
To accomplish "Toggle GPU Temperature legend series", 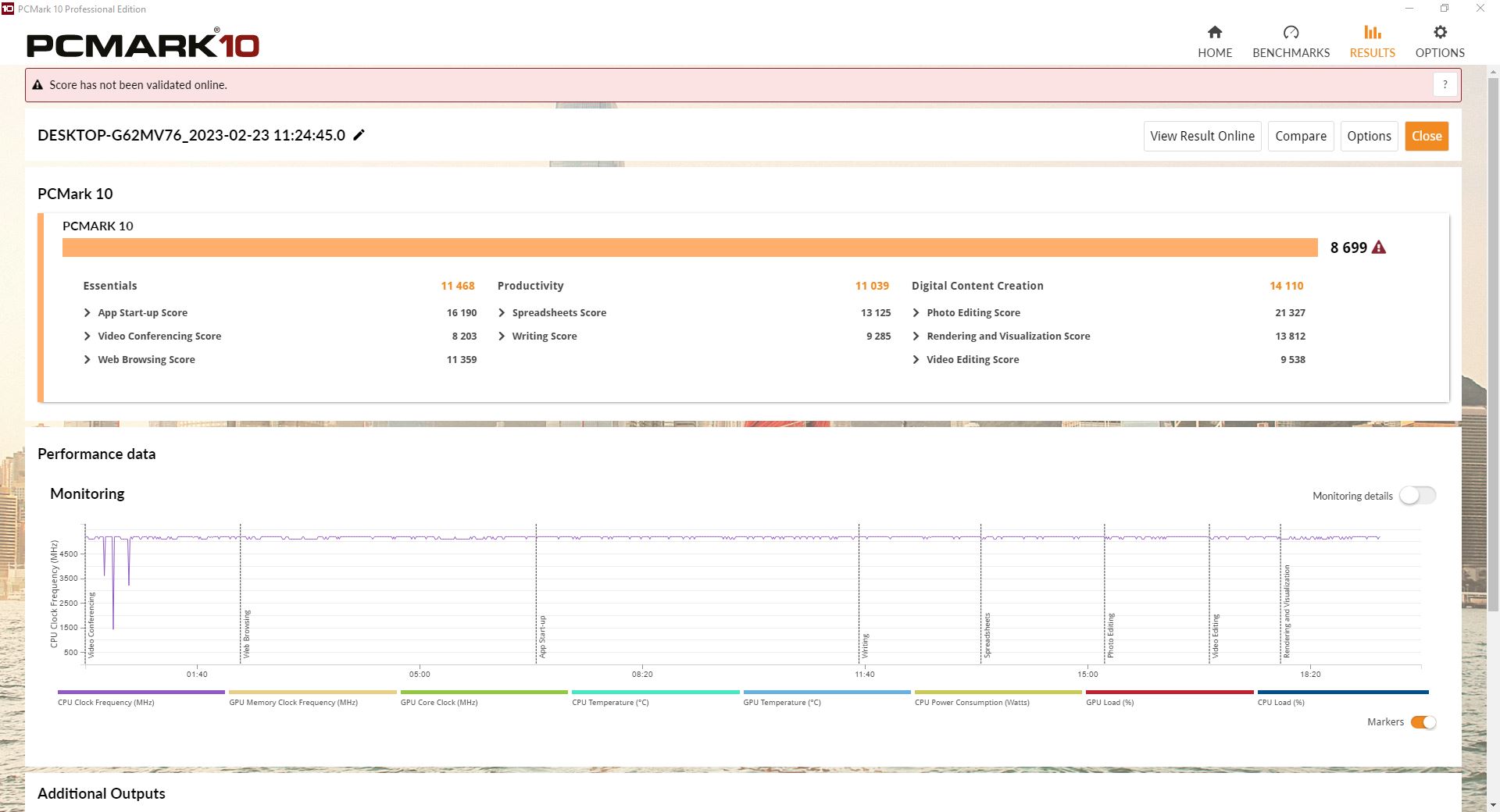I will [x=827, y=696].
